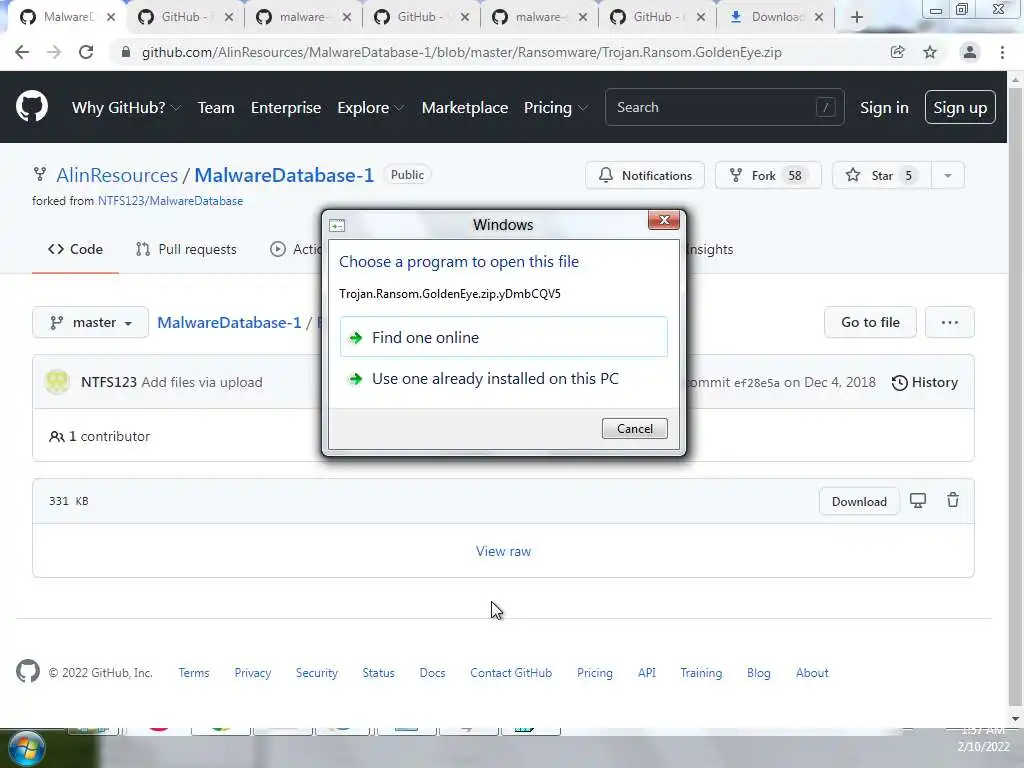
Task: Open the browser profile avatar icon
Action: pyautogui.click(x=970, y=52)
